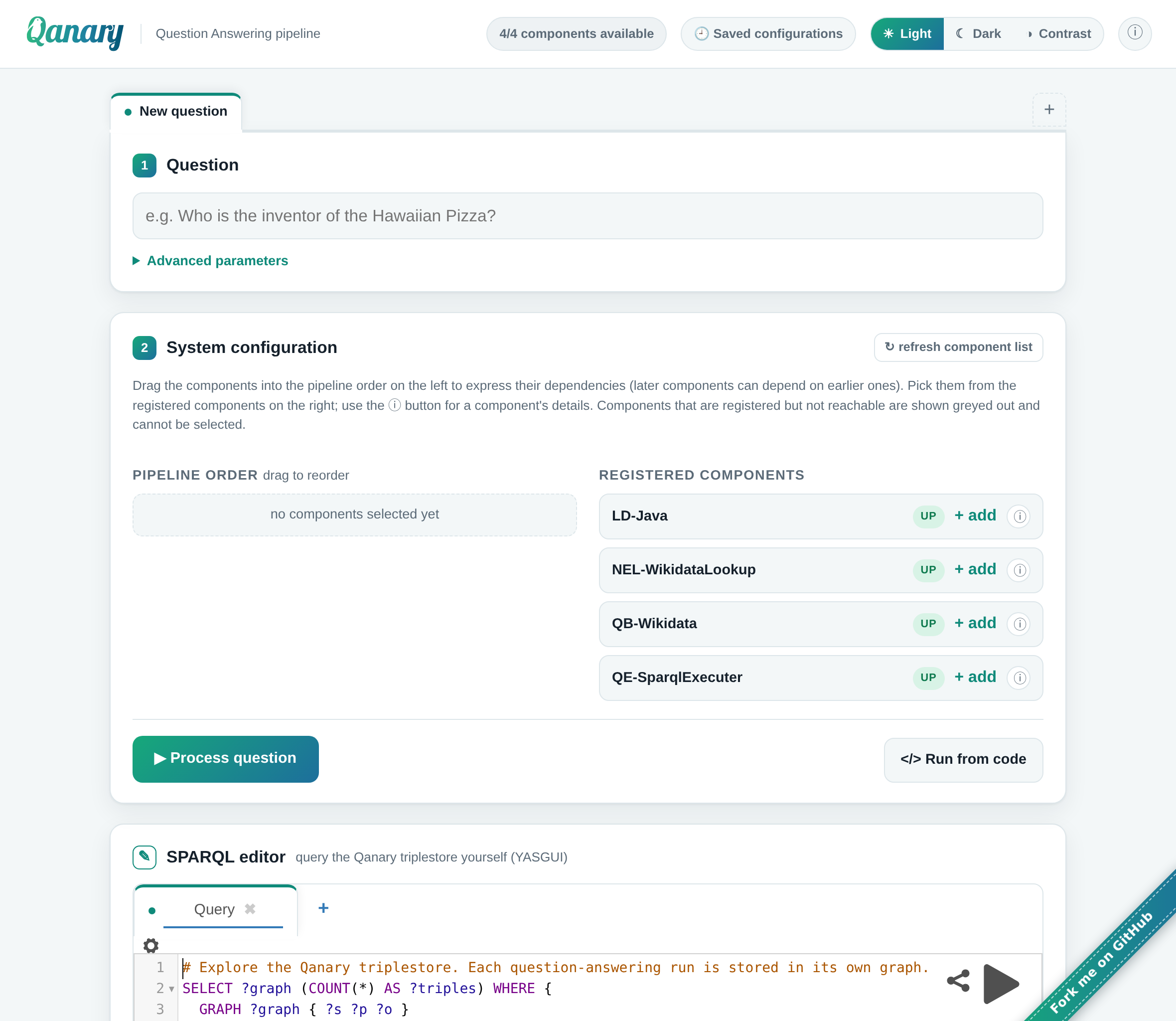Click the Qanary logo

(x=75, y=33)
